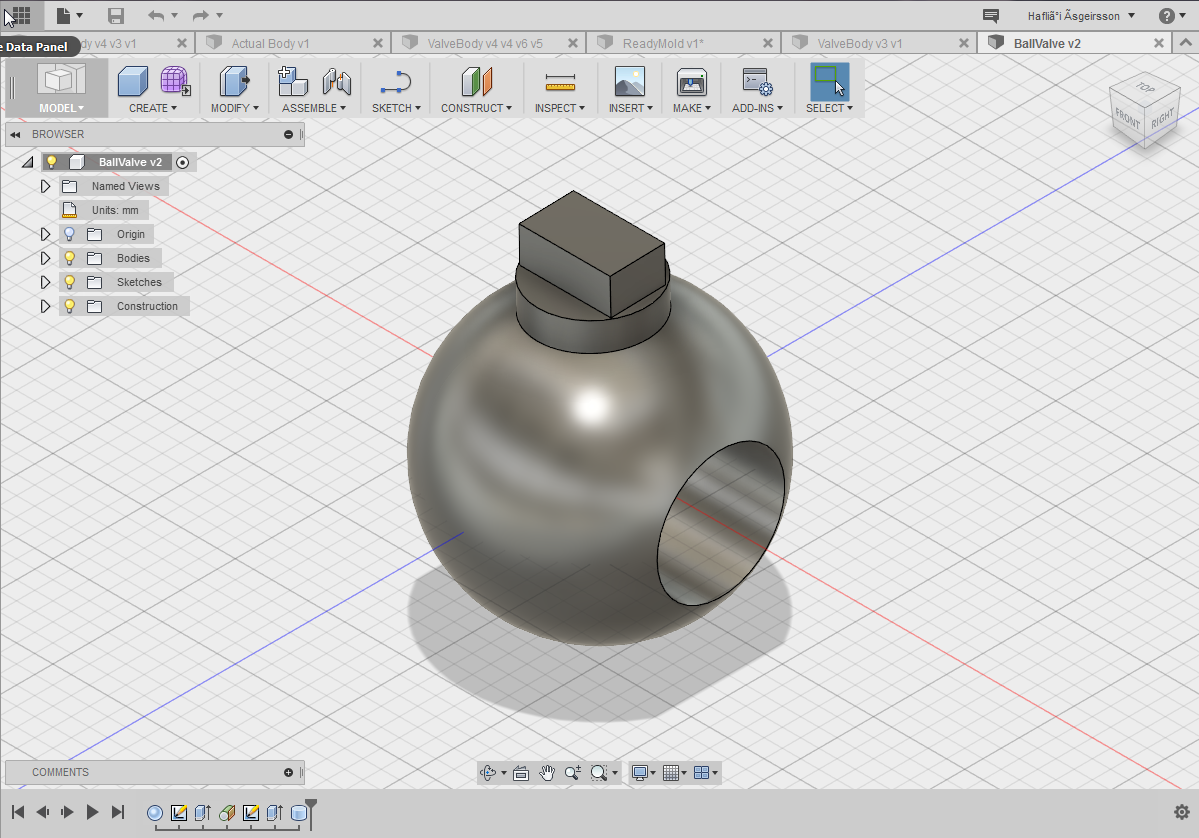The image size is (1199, 838).
Task: Click the timeline end marker
Action: tap(311, 812)
